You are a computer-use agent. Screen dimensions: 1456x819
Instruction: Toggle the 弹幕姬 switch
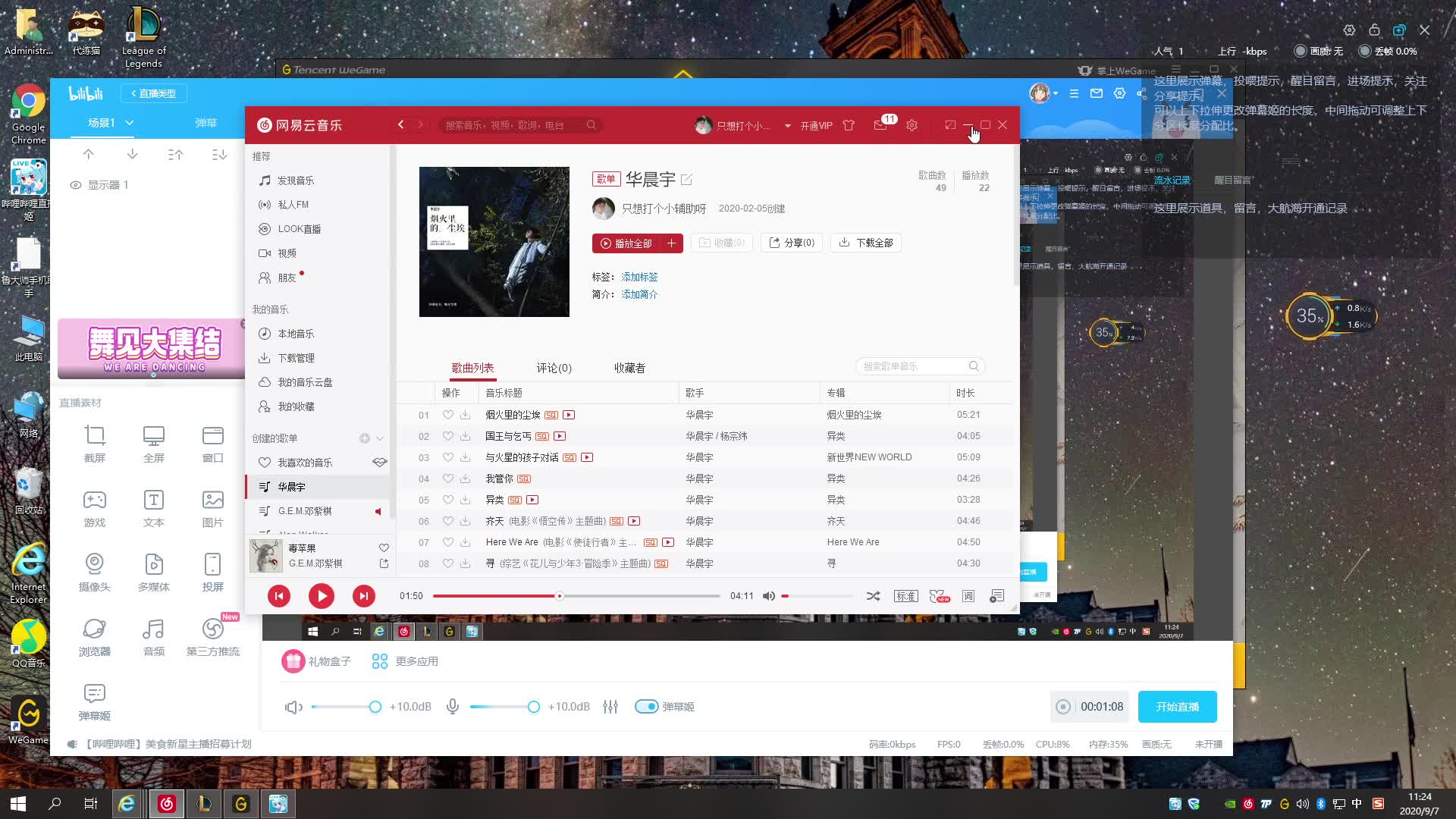coord(647,707)
